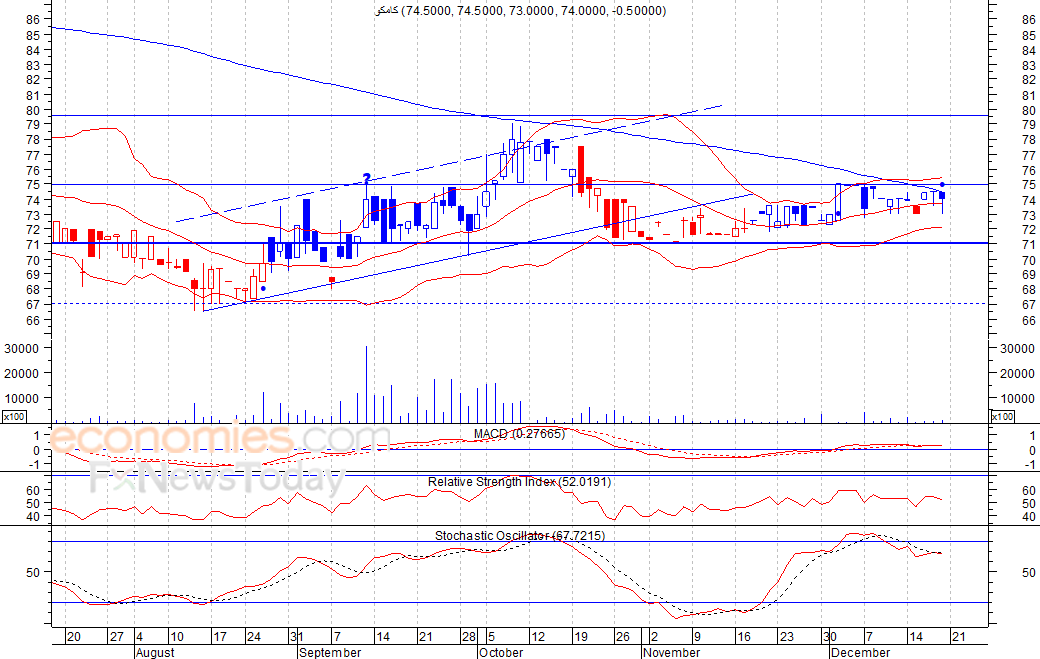Click the chart title with OHLC values 74.5000
1040x659 pixels.
point(520,11)
